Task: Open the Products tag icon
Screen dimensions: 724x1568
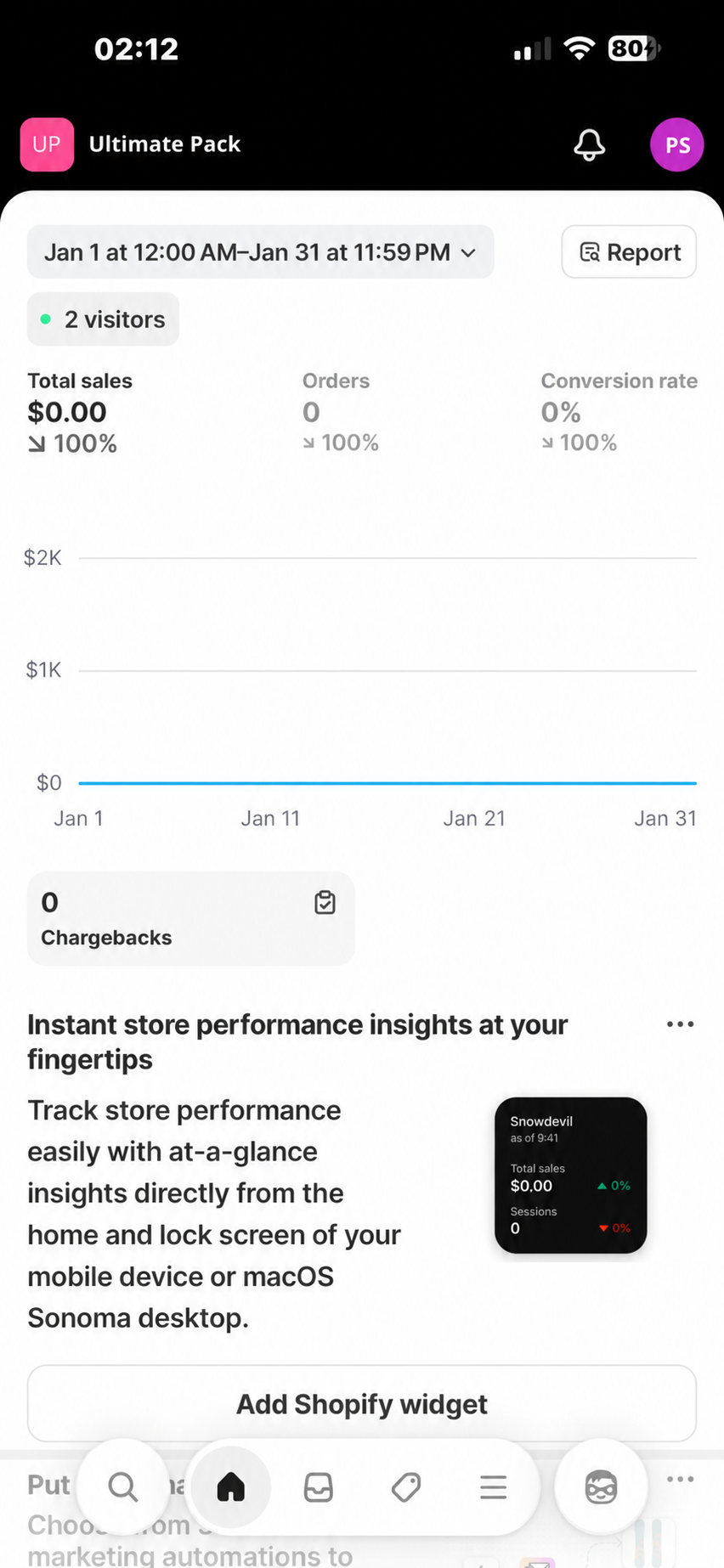Action: [x=406, y=1487]
